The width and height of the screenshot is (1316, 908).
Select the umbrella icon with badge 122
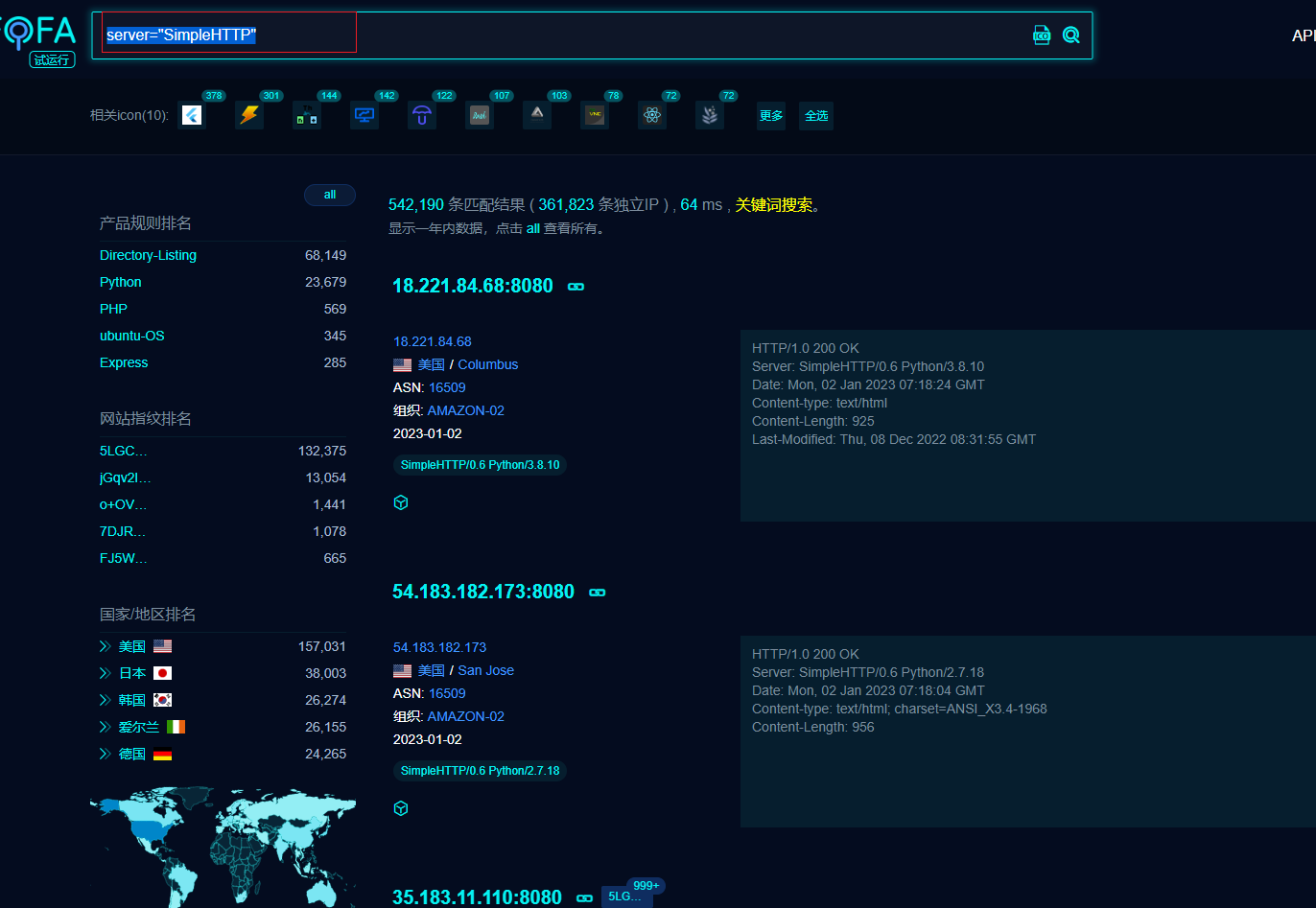click(422, 115)
